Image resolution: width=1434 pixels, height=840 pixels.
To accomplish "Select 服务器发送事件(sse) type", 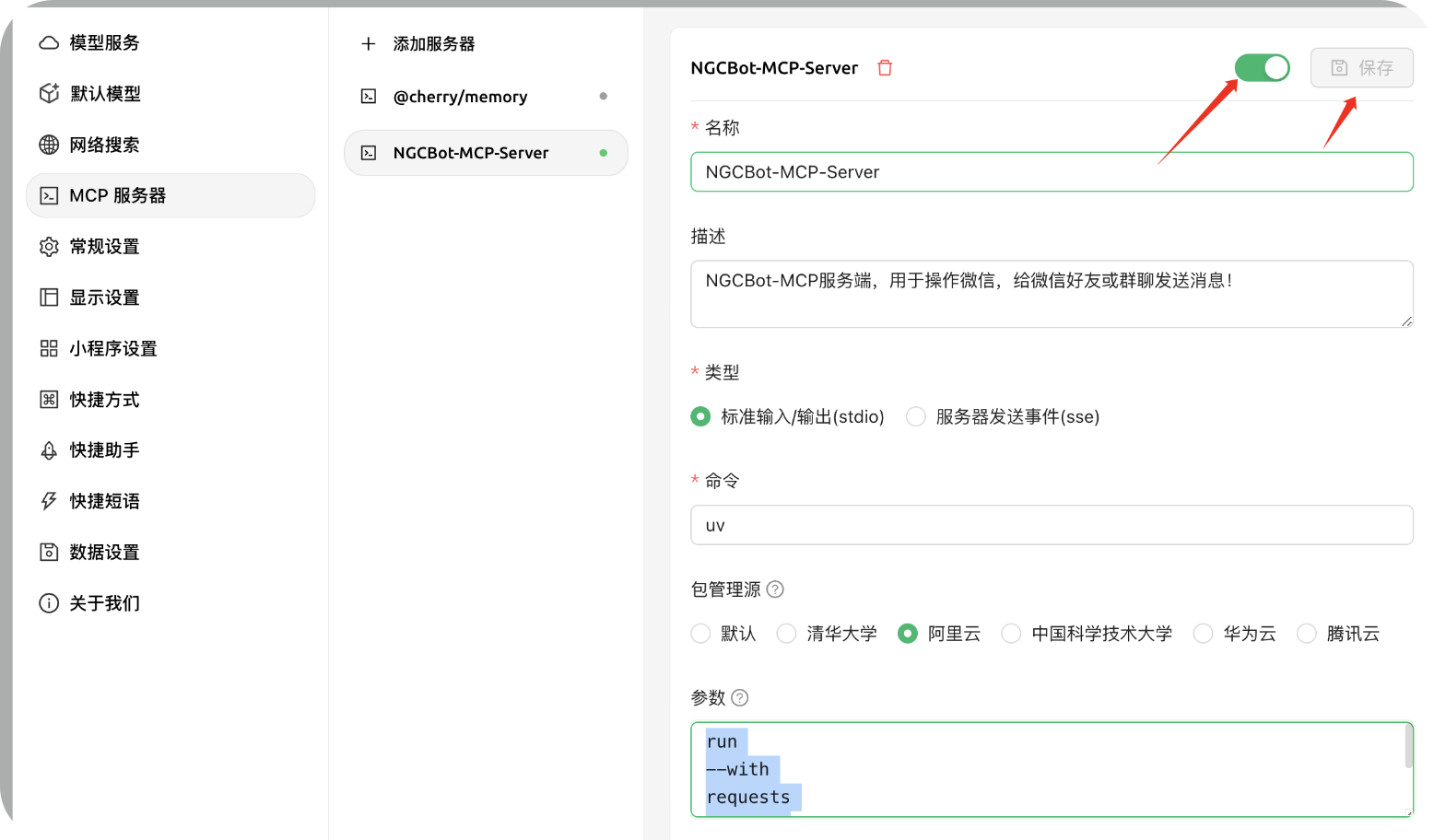I will click(x=1003, y=416).
